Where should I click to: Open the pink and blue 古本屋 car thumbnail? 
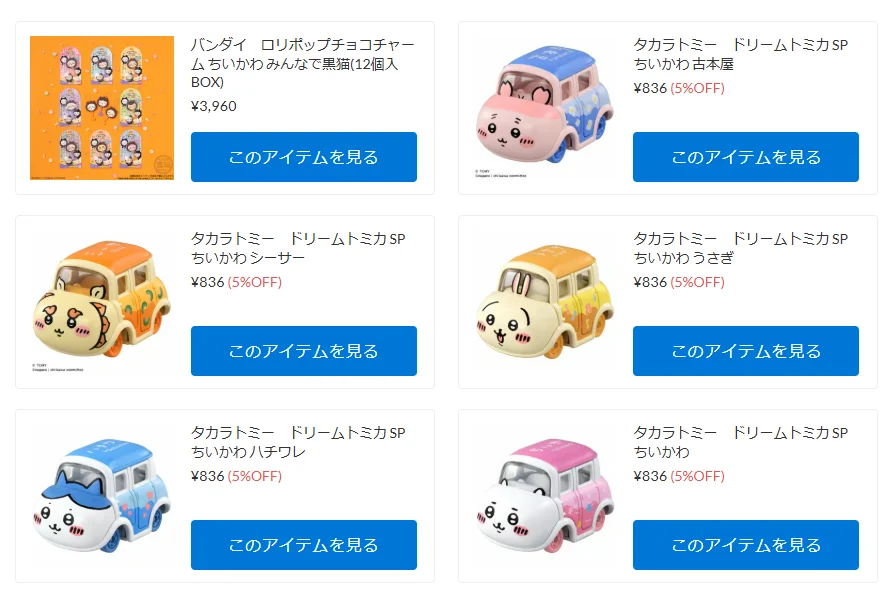pyautogui.click(x=545, y=108)
